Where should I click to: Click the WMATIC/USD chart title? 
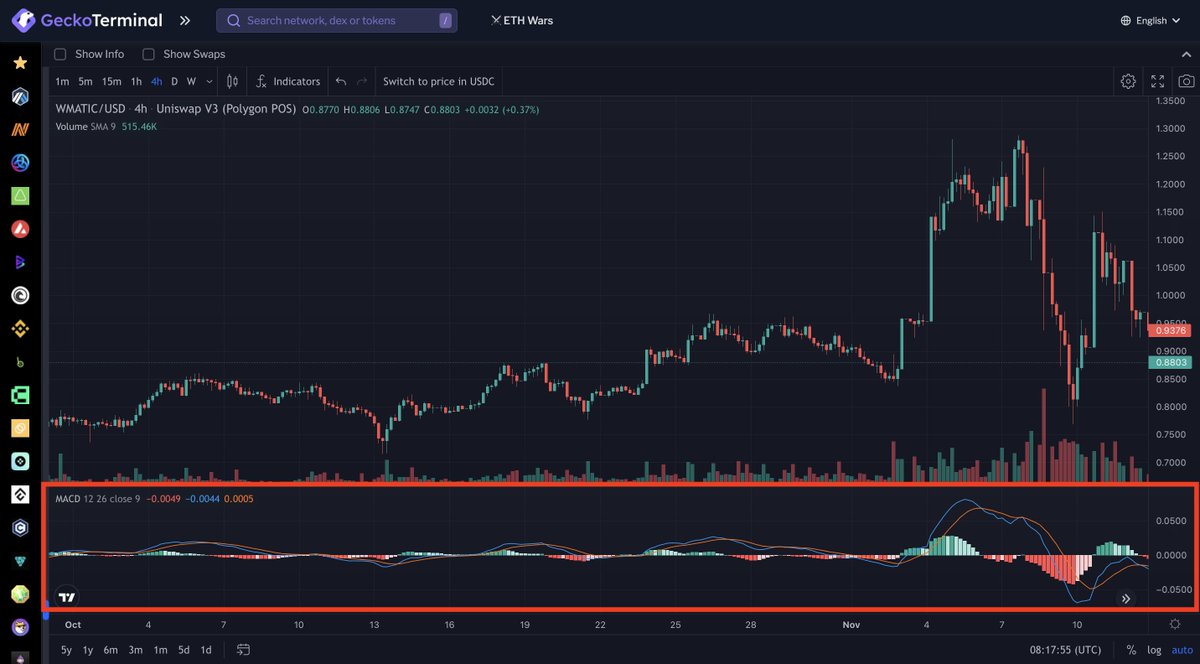(175, 108)
